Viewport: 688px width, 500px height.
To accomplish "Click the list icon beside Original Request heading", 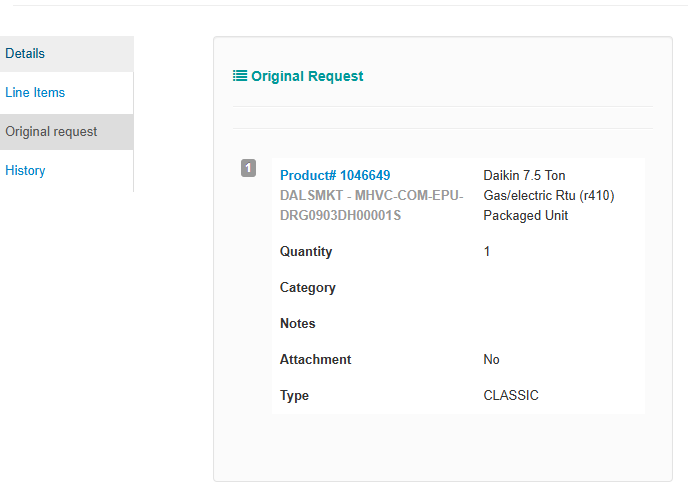I will [240, 76].
